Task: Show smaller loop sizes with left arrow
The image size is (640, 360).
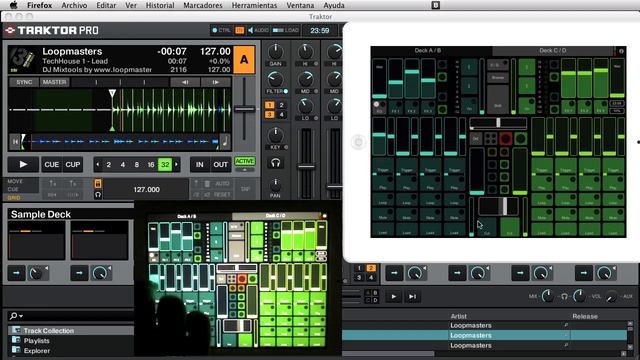Action: (x=98, y=164)
